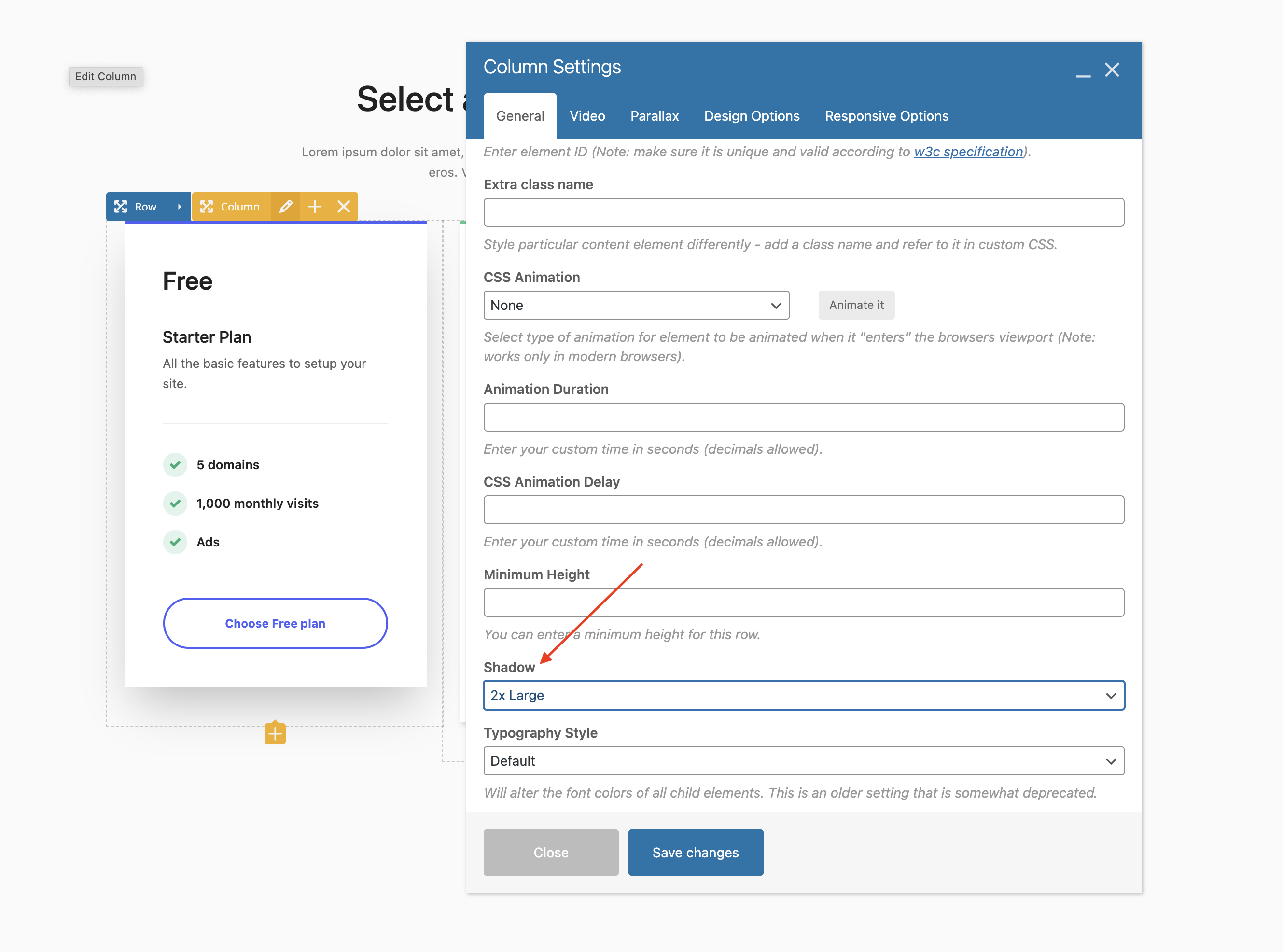
Task: Click the Row move handle icon
Action: point(120,206)
